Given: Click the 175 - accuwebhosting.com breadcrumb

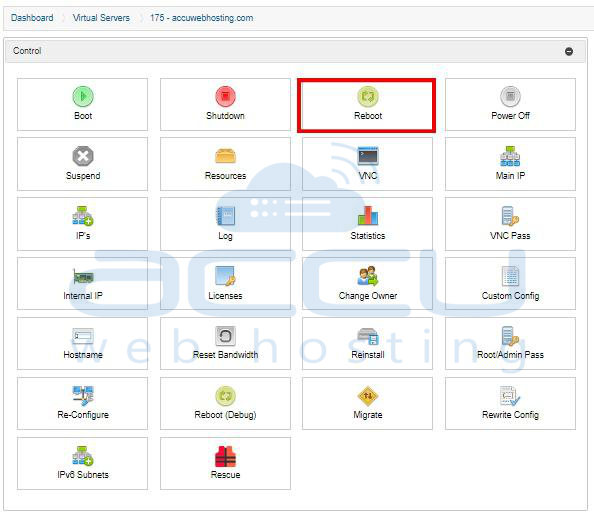Looking at the screenshot, I should pos(202,18).
